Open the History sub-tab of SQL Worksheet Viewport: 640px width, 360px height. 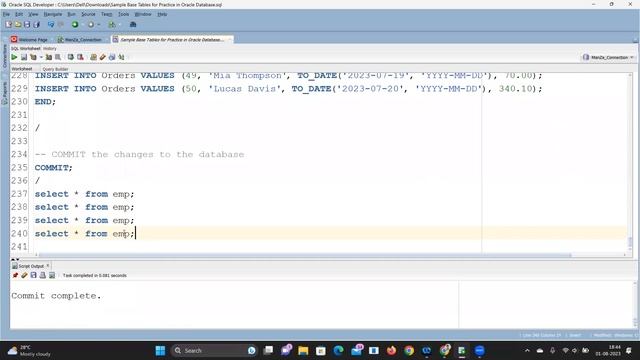(x=50, y=49)
